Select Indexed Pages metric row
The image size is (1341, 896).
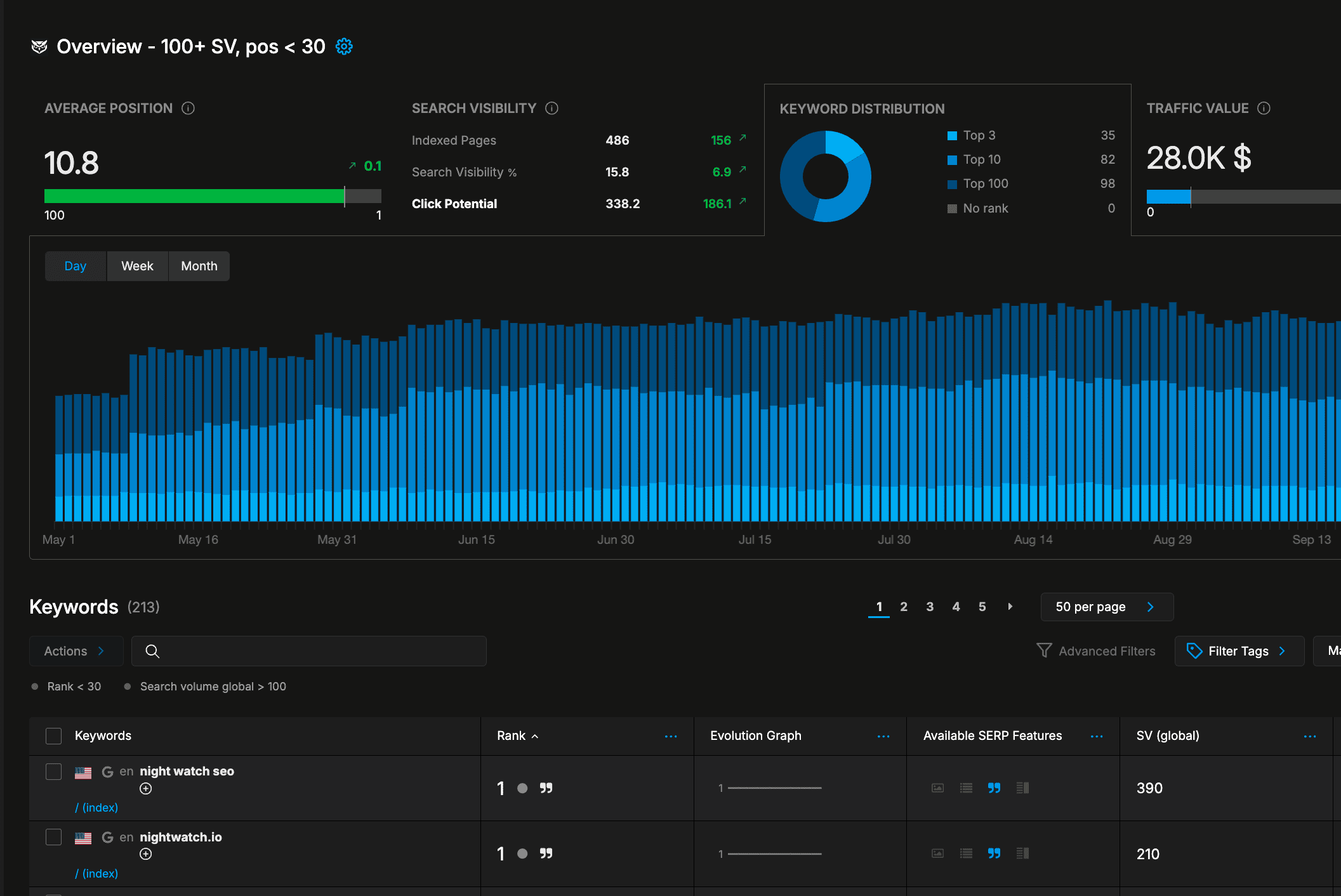tap(579, 140)
